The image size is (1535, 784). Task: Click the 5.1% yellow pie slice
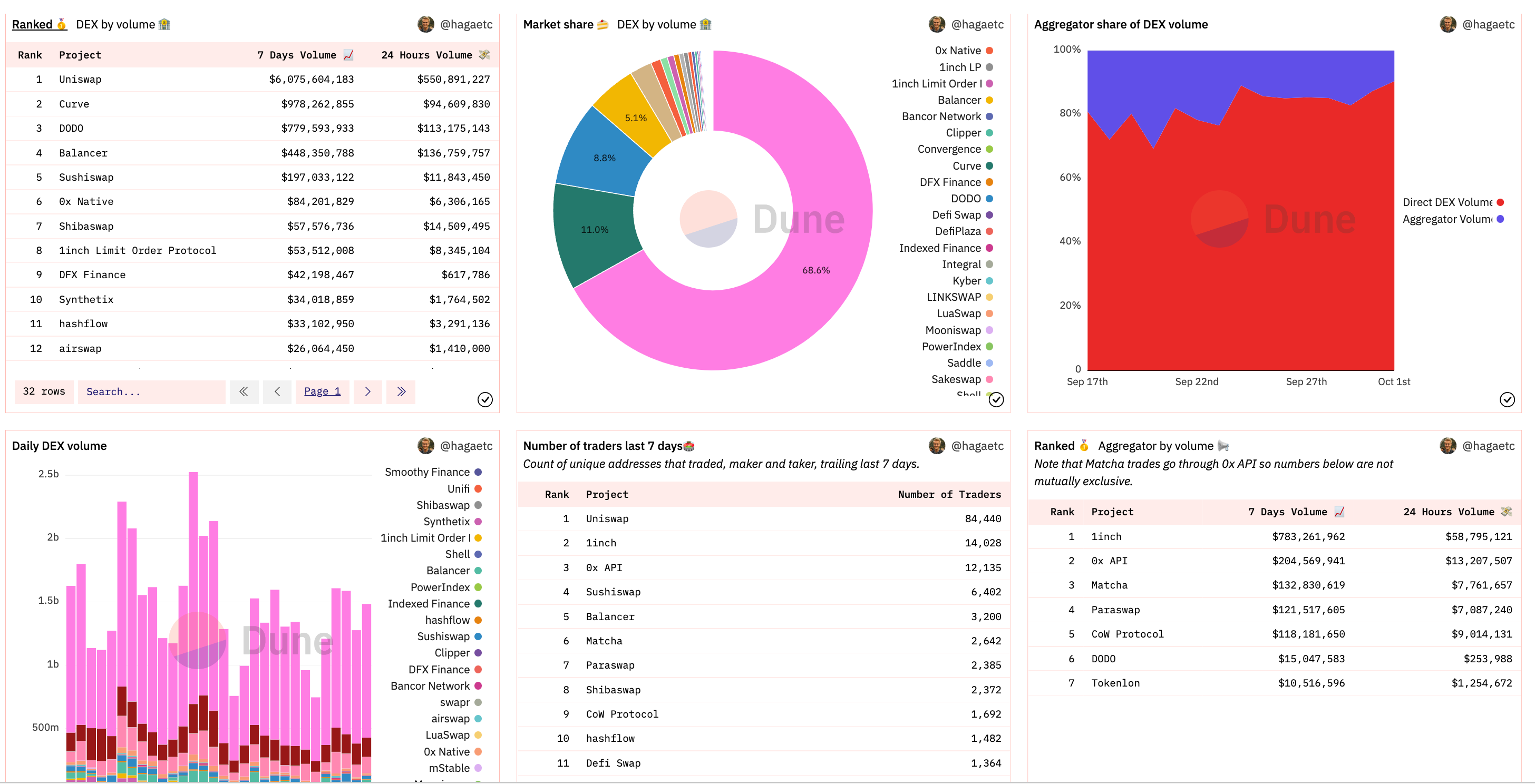click(636, 117)
